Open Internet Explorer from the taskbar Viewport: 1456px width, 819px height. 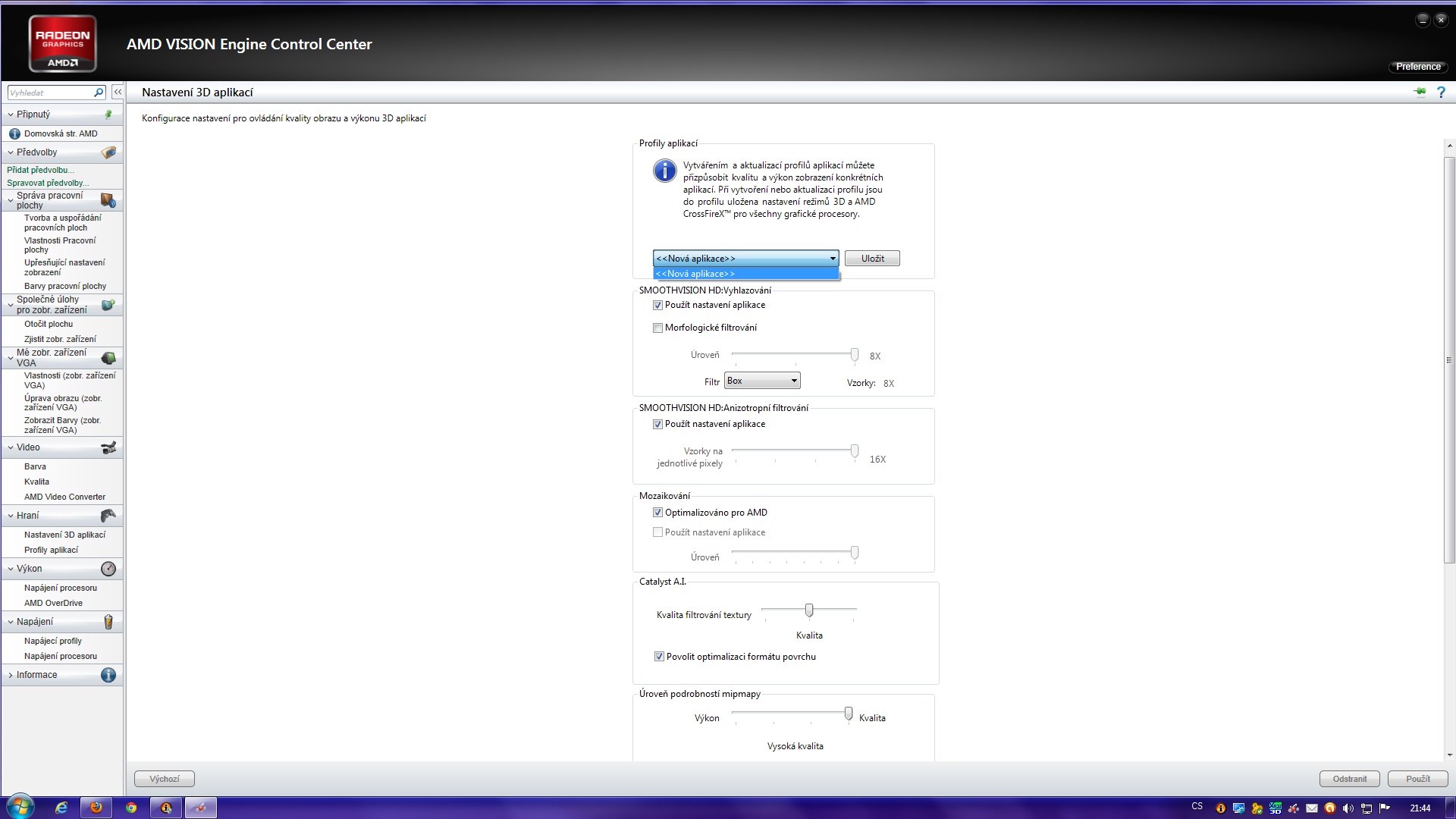coord(61,808)
